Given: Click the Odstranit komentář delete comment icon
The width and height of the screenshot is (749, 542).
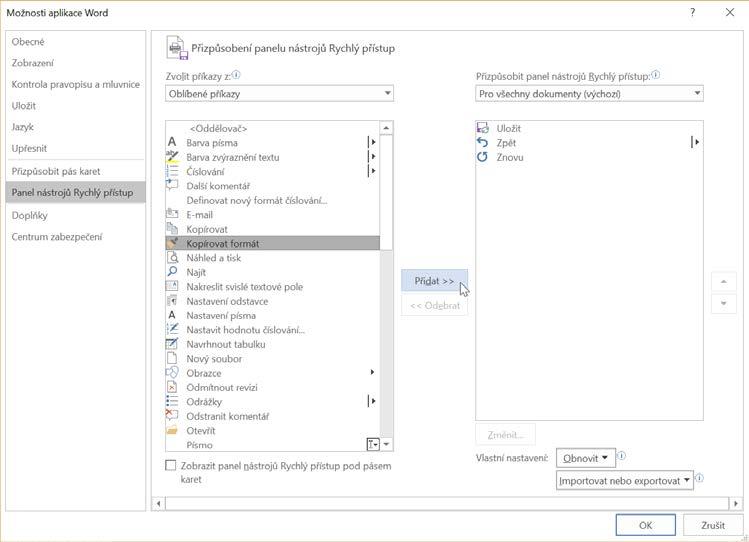Looking at the screenshot, I should tap(172, 415).
